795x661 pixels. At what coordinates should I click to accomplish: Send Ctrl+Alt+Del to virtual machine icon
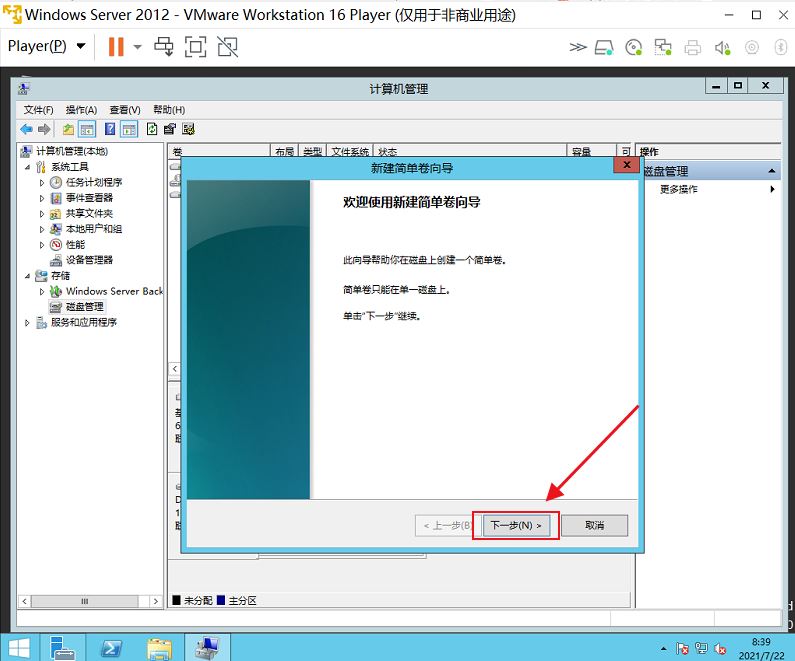click(x=164, y=47)
